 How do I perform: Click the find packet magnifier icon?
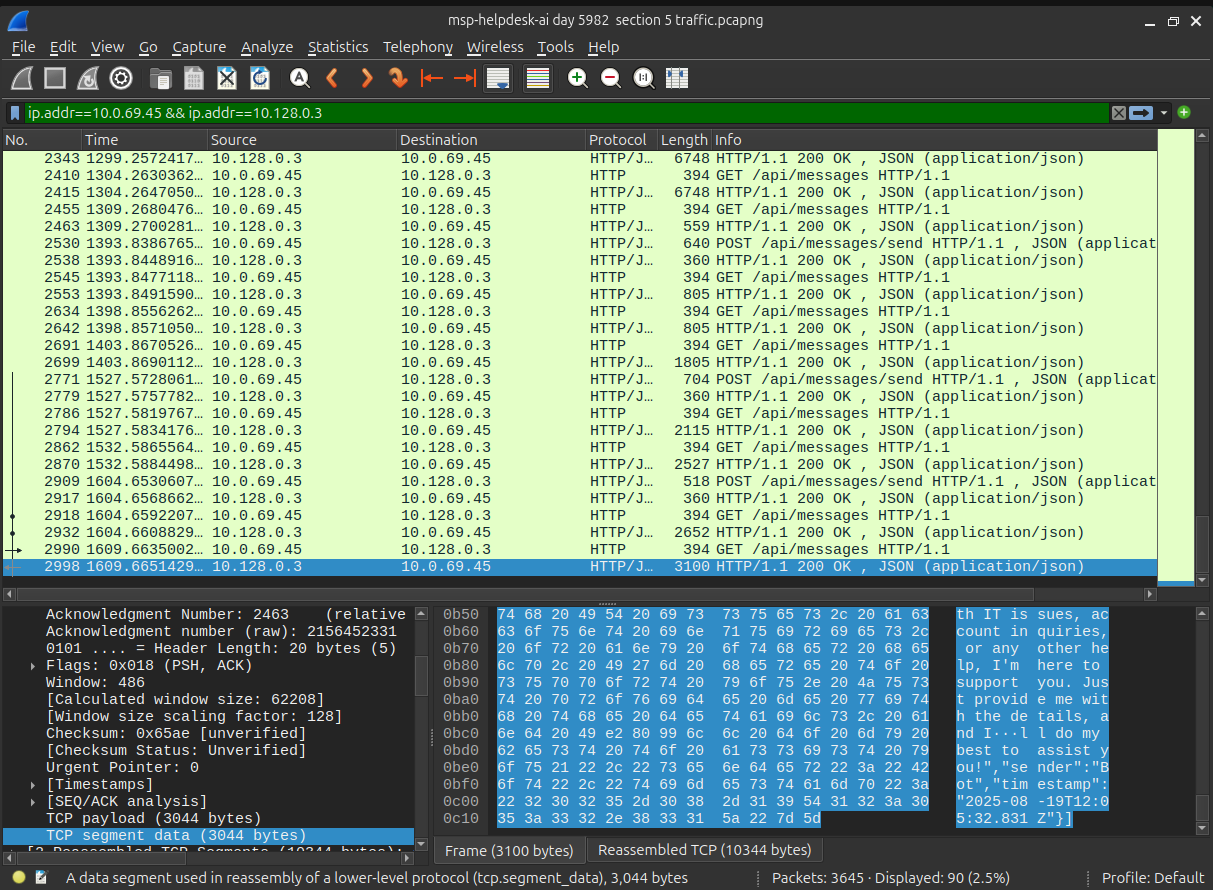point(299,78)
